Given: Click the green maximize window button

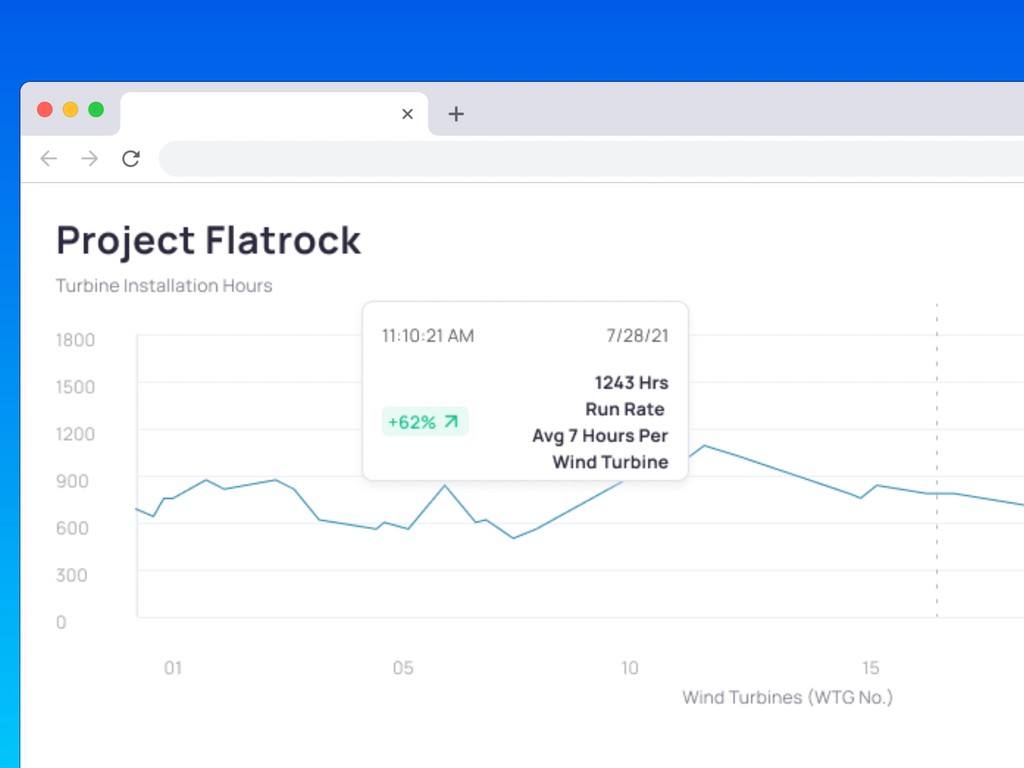Looking at the screenshot, I should (x=96, y=110).
